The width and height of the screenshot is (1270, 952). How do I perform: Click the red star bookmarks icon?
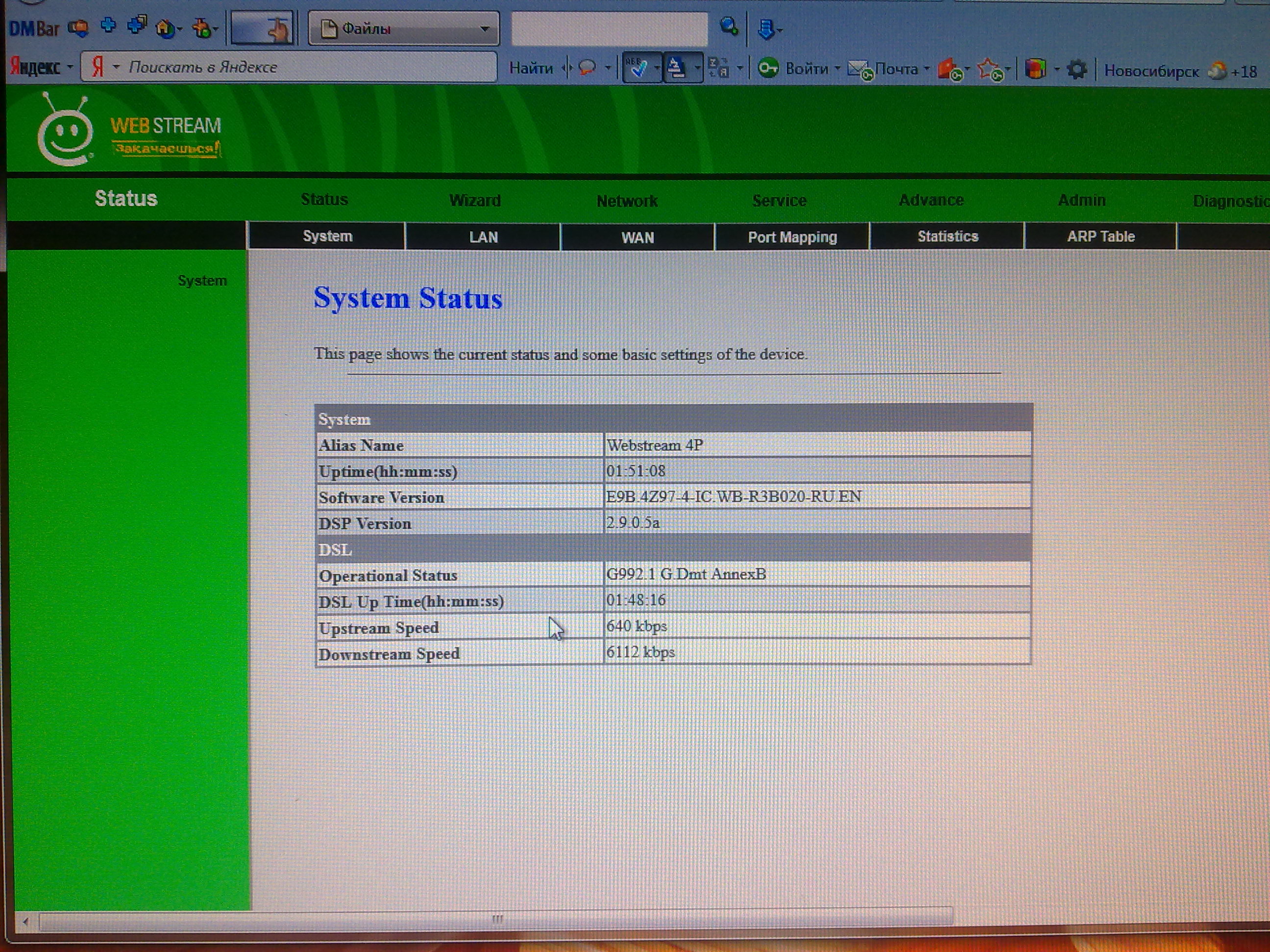coord(990,70)
